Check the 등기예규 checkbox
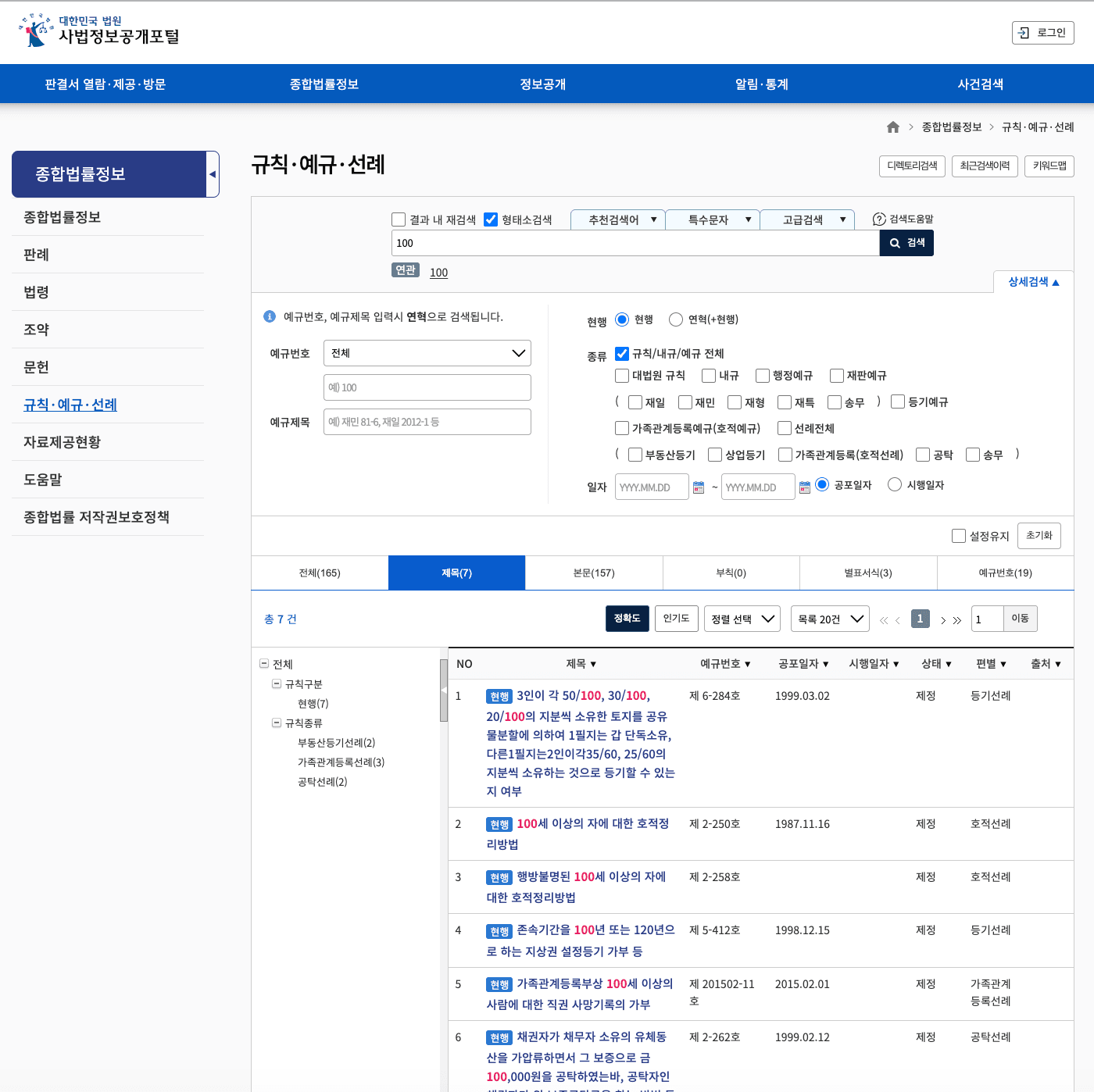The height and width of the screenshot is (1092, 1094). (898, 401)
